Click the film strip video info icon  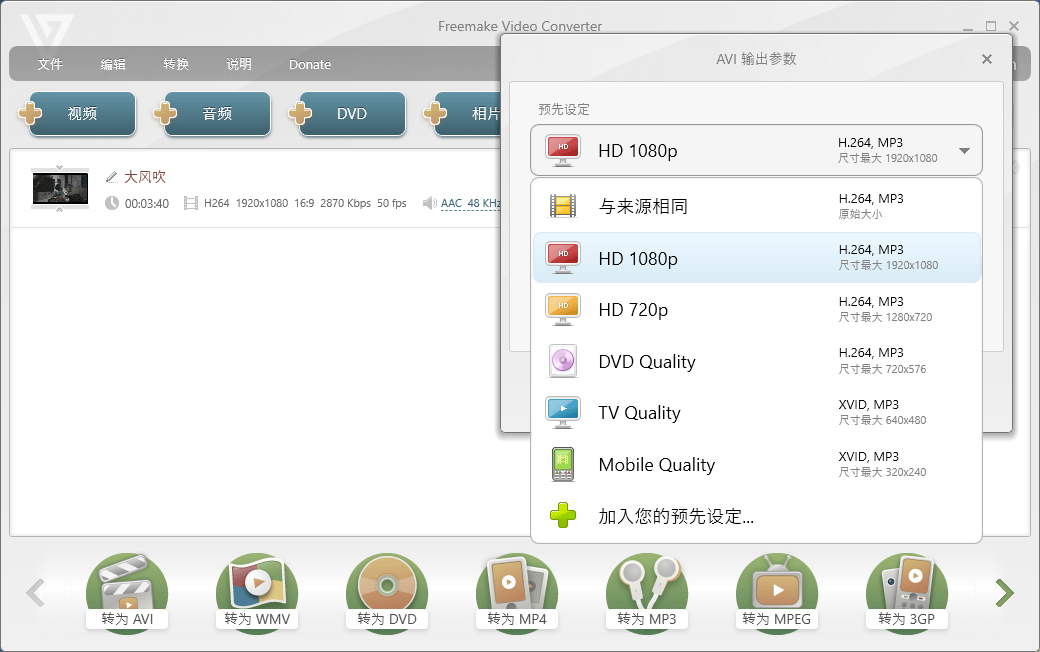[x=191, y=203]
